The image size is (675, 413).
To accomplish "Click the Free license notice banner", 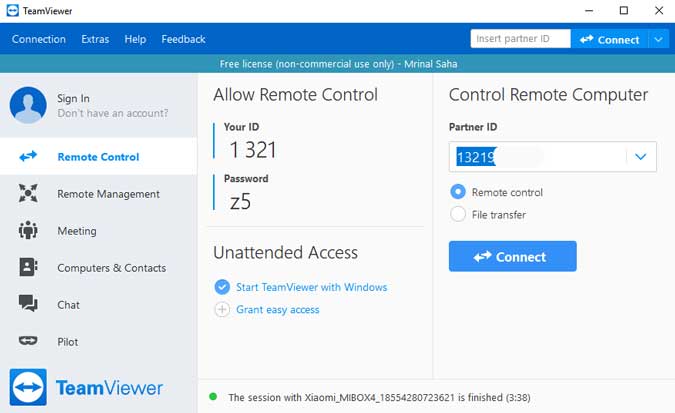I will coord(338,64).
